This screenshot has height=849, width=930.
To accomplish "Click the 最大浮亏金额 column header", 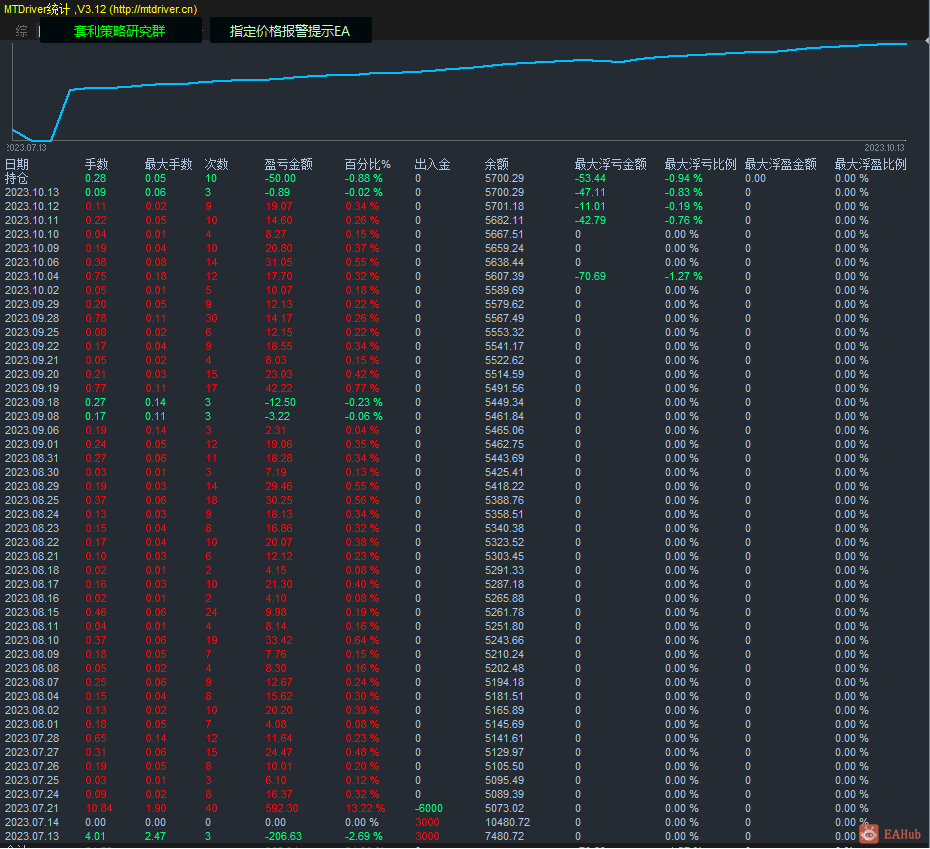I will tap(610, 164).
